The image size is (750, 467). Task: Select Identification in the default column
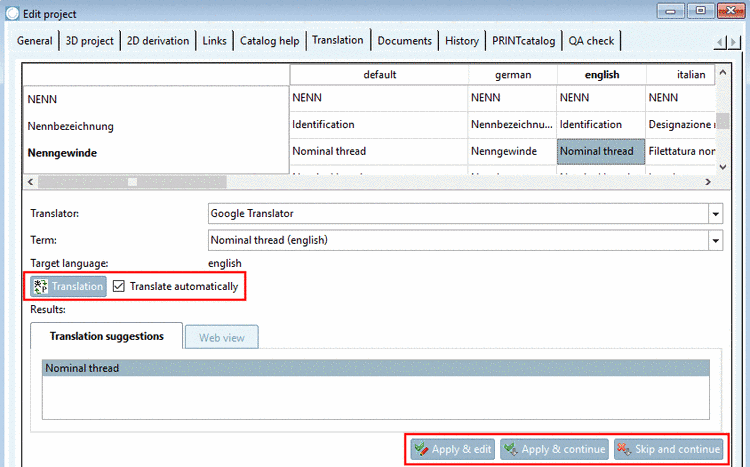click(x=378, y=125)
